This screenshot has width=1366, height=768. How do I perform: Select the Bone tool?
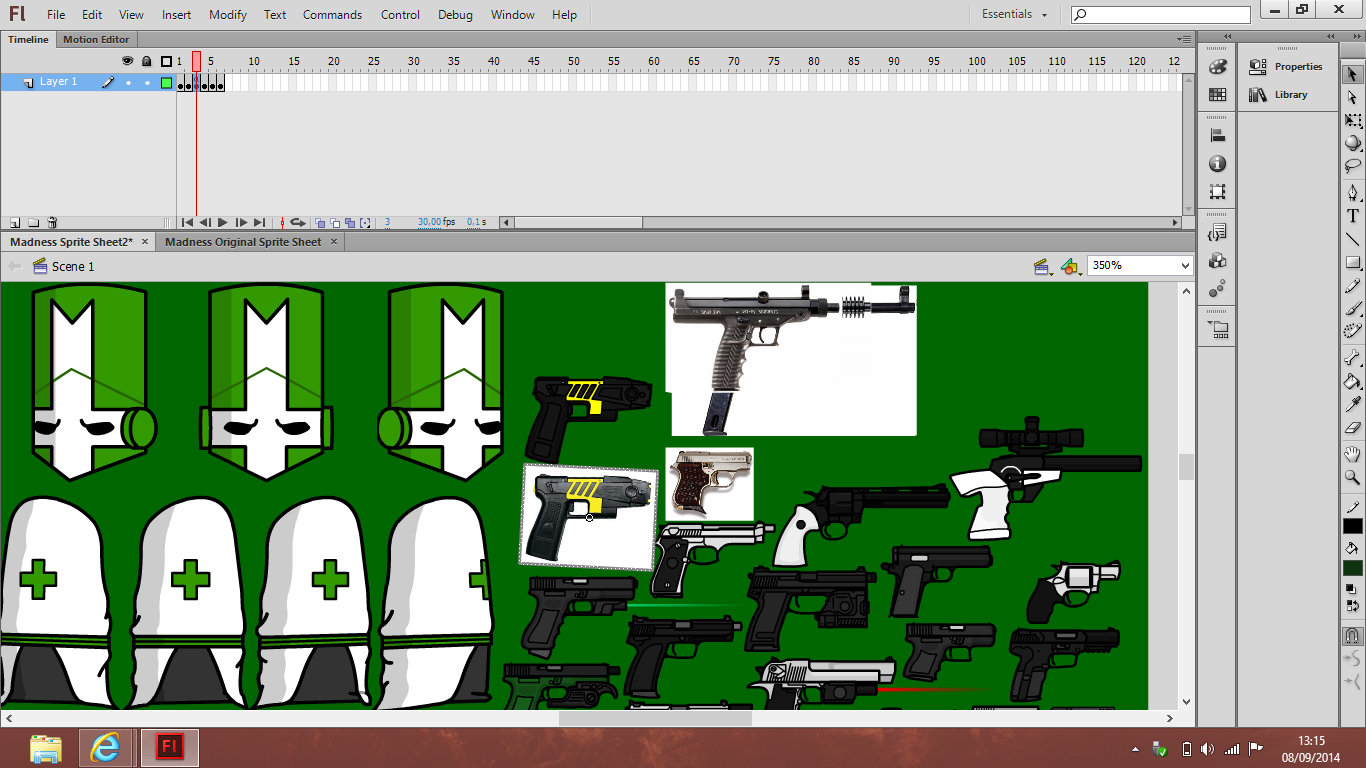coord(1352,358)
